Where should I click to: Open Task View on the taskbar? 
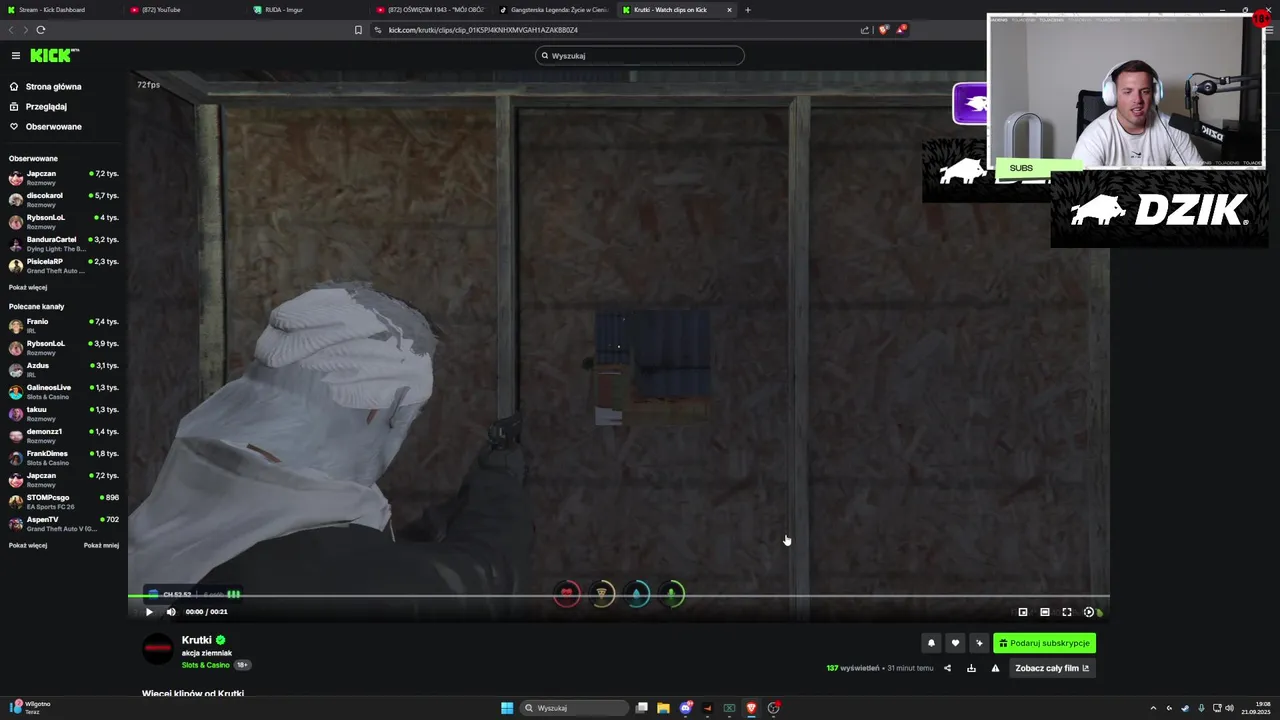pyautogui.click(x=641, y=708)
